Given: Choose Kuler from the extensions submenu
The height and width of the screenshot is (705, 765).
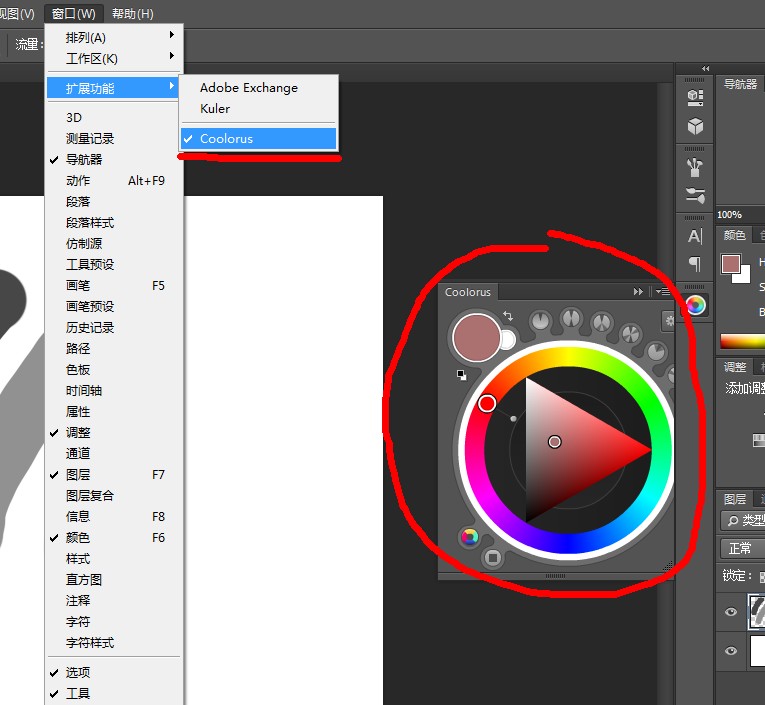Looking at the screenshot, I should (x=259, y=109).
